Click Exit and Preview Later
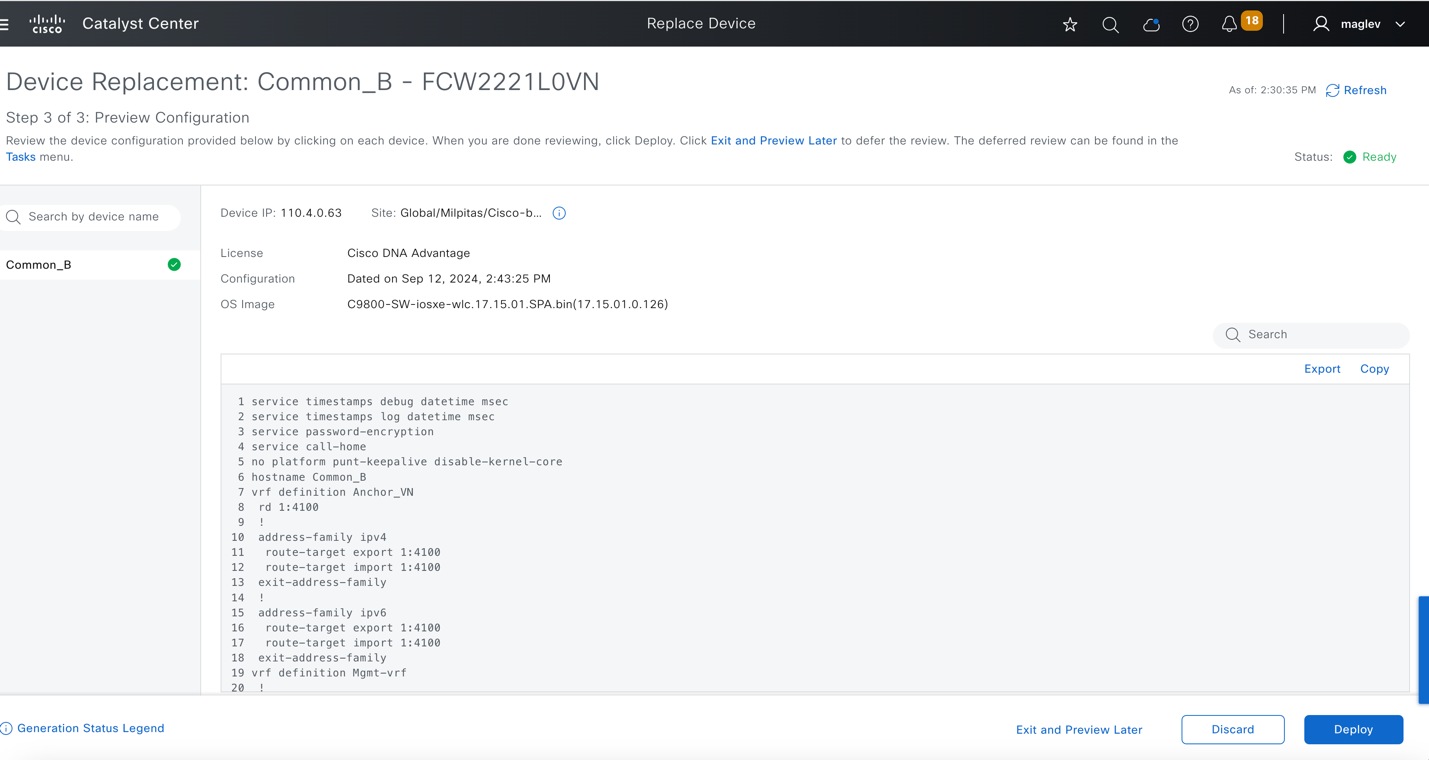 (1079, 729)
